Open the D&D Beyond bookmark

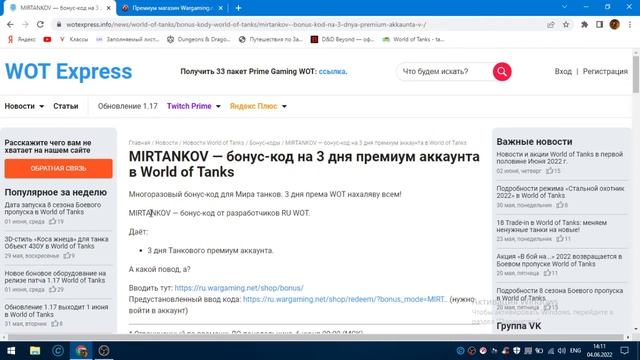click(342, 39)
